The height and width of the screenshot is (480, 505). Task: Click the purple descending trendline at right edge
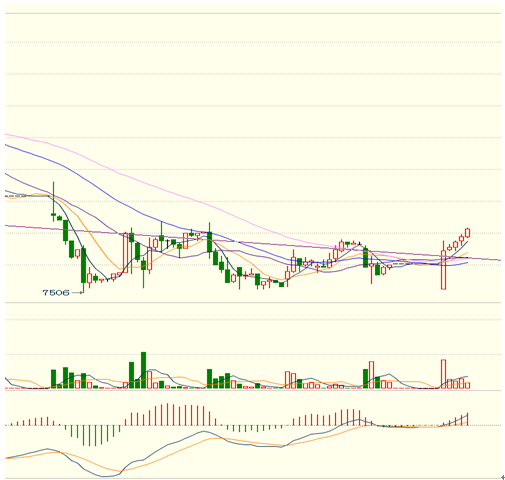pyautogui.click(x=498, y=260)
